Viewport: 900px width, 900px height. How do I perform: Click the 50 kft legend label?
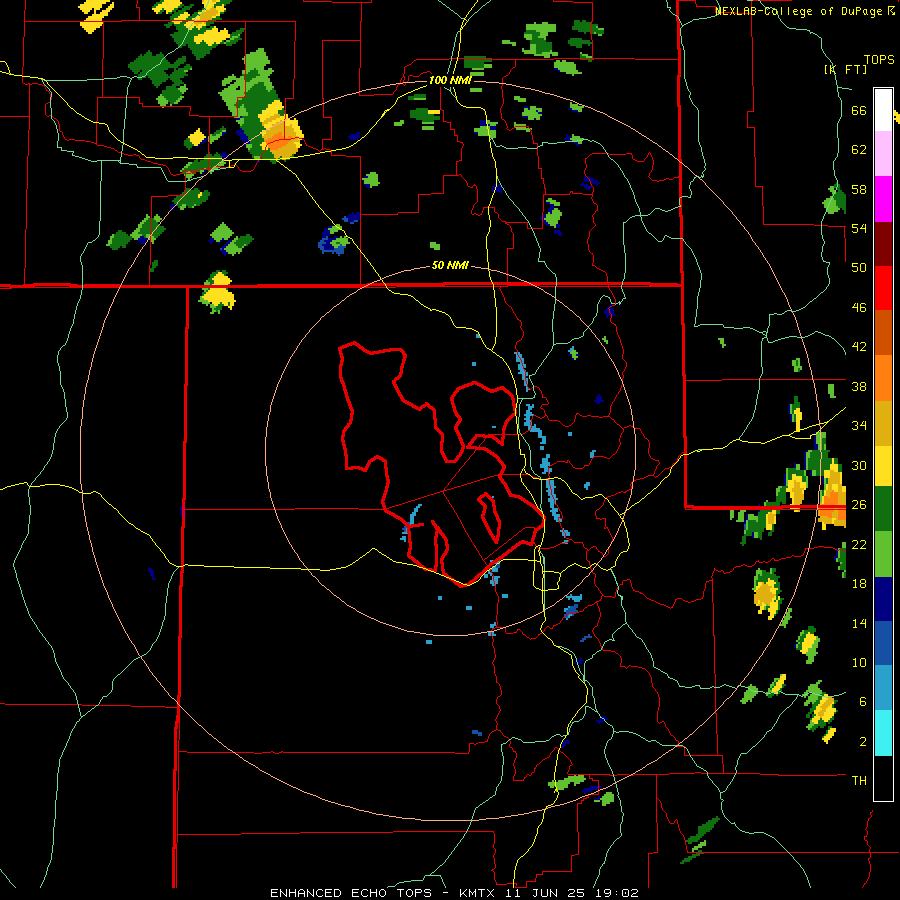pos(859,268)
